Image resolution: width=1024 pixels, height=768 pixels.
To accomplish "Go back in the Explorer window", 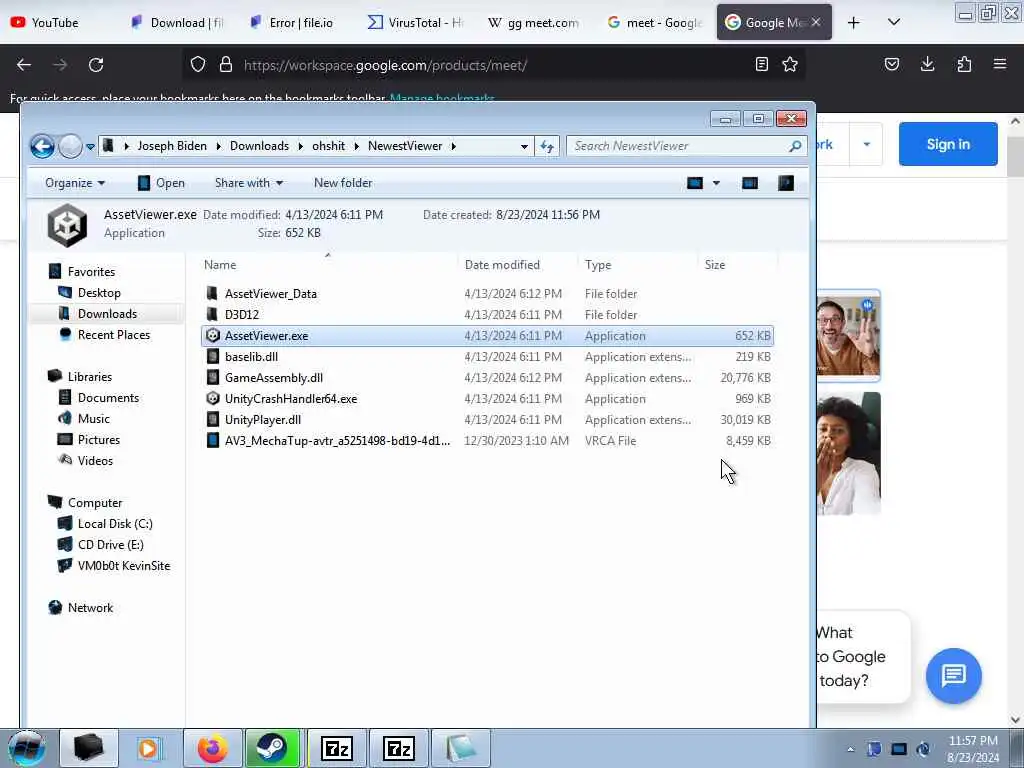I will [x=42, y=146].
